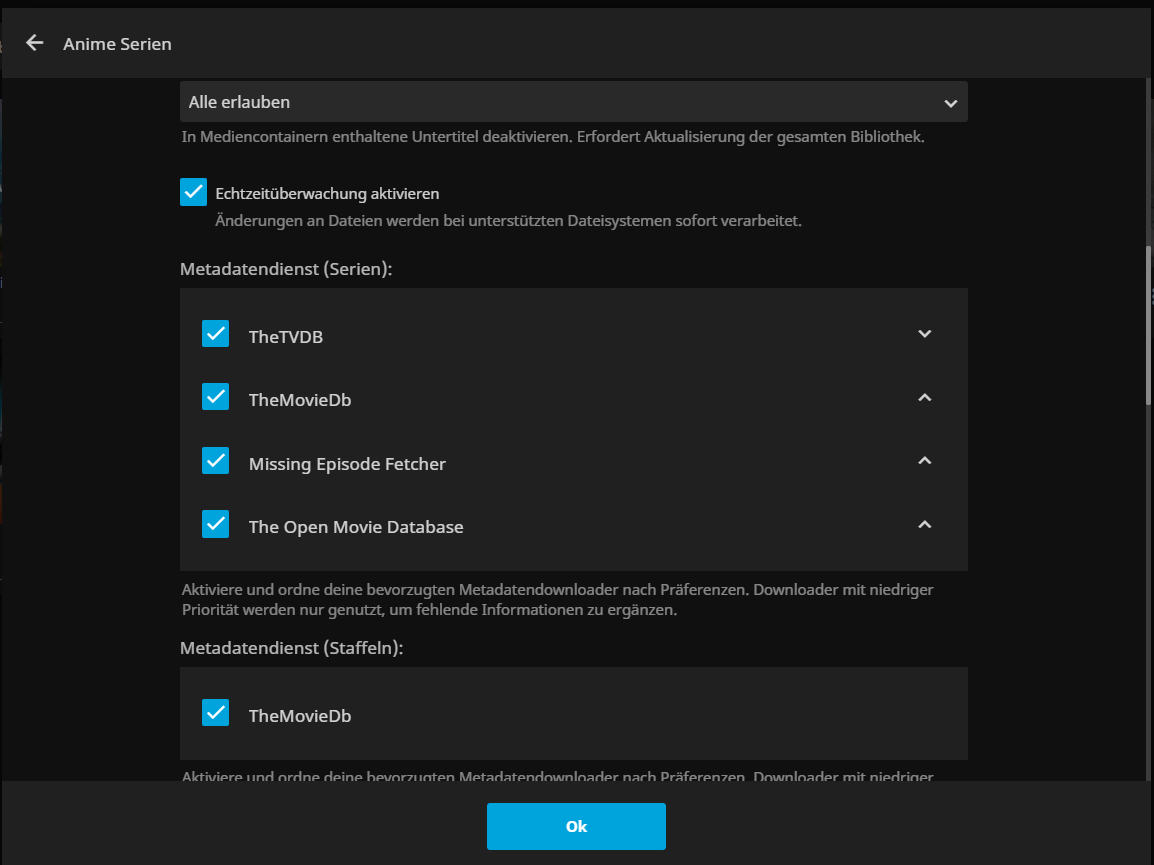Move Missing Episode Fetcher up one position
The image size is (1154, 865).
click(924, 461)
